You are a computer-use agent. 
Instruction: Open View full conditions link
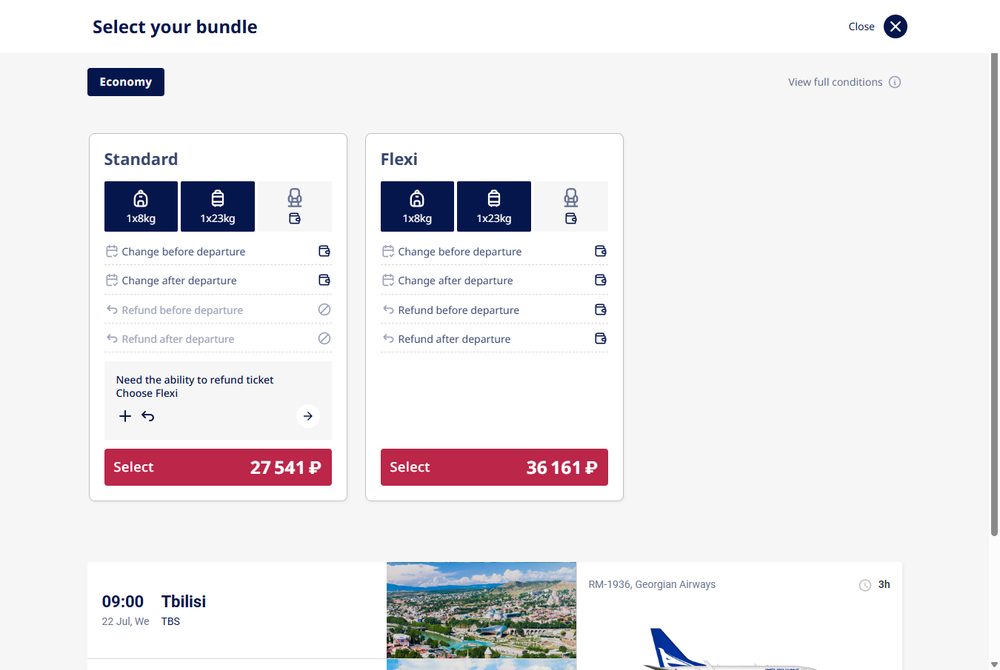point(835,82)
